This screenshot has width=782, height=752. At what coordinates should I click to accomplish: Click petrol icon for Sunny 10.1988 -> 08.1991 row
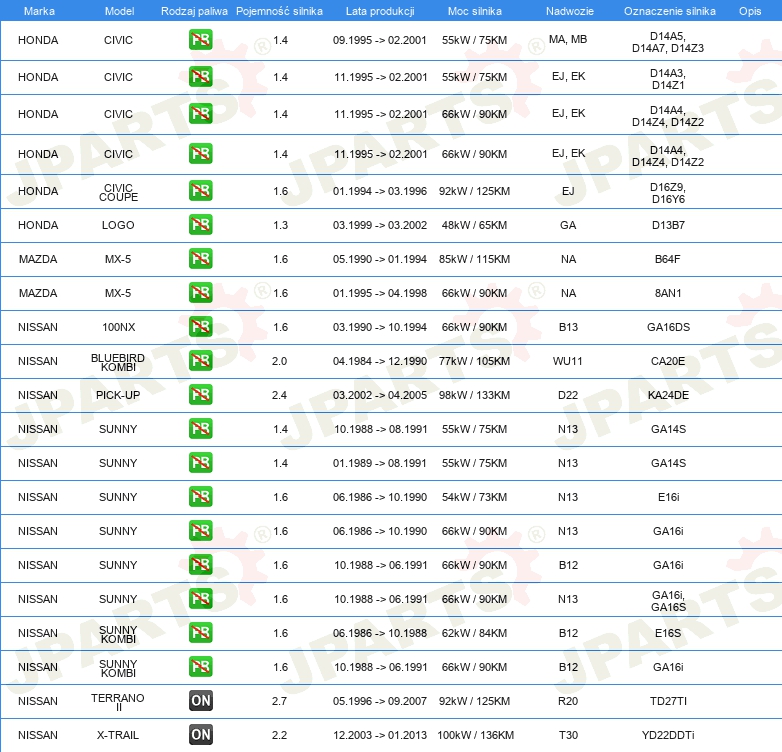tap(200, 429)
